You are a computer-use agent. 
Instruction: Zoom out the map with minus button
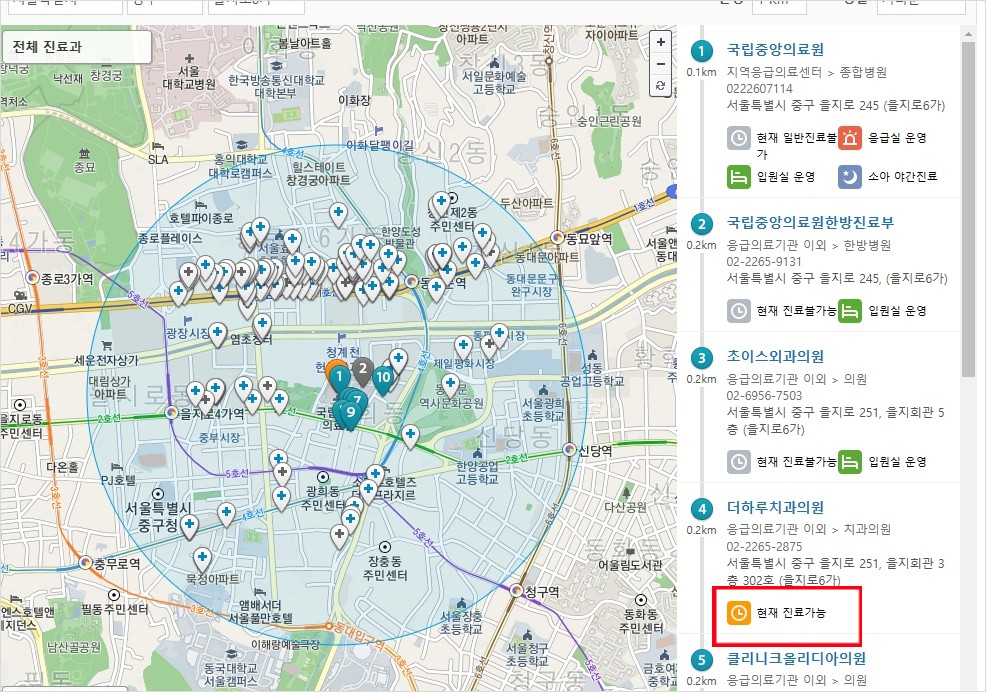click(x=660, y=64)
